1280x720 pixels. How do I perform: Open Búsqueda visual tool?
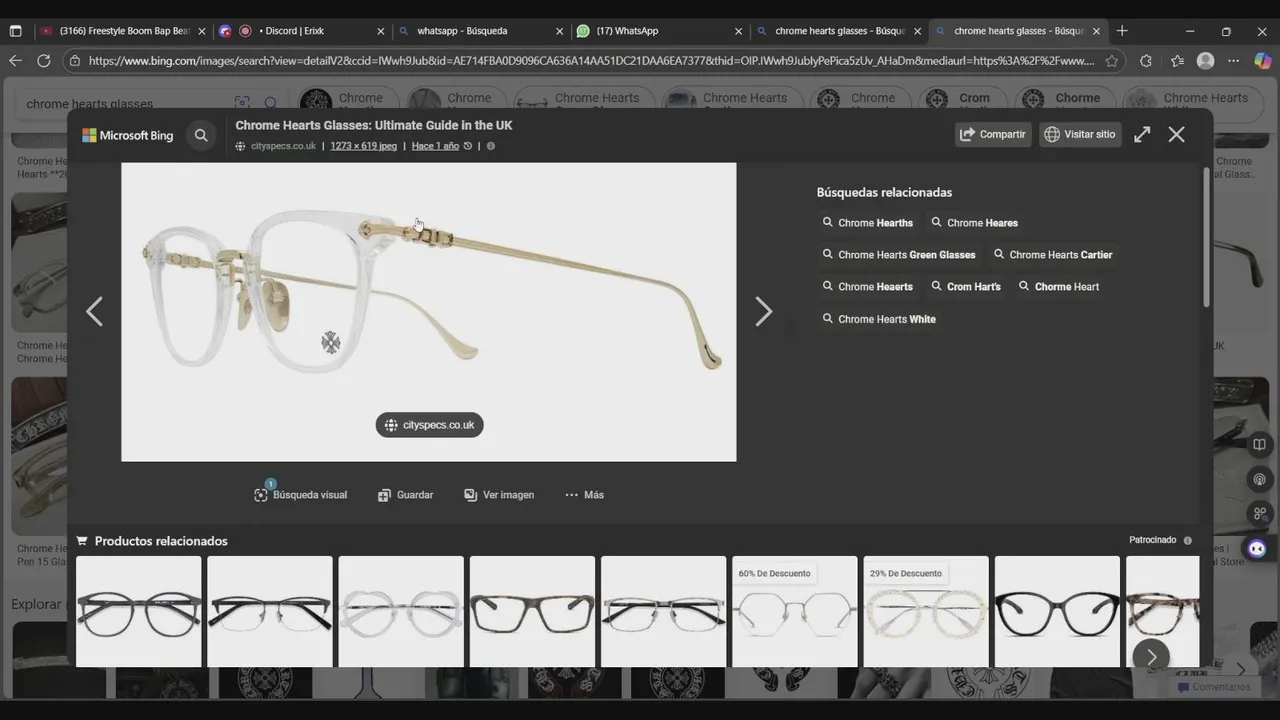pos(300,495)
